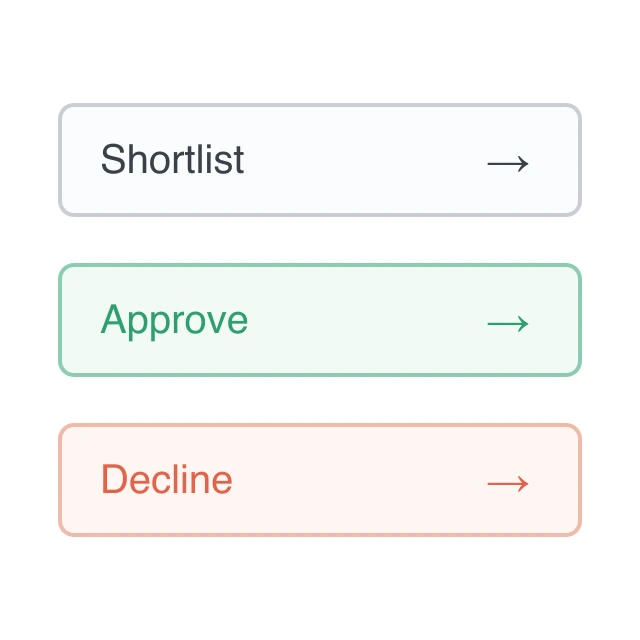Tap the right-pointing arrow beside Approve

(508, 324)
